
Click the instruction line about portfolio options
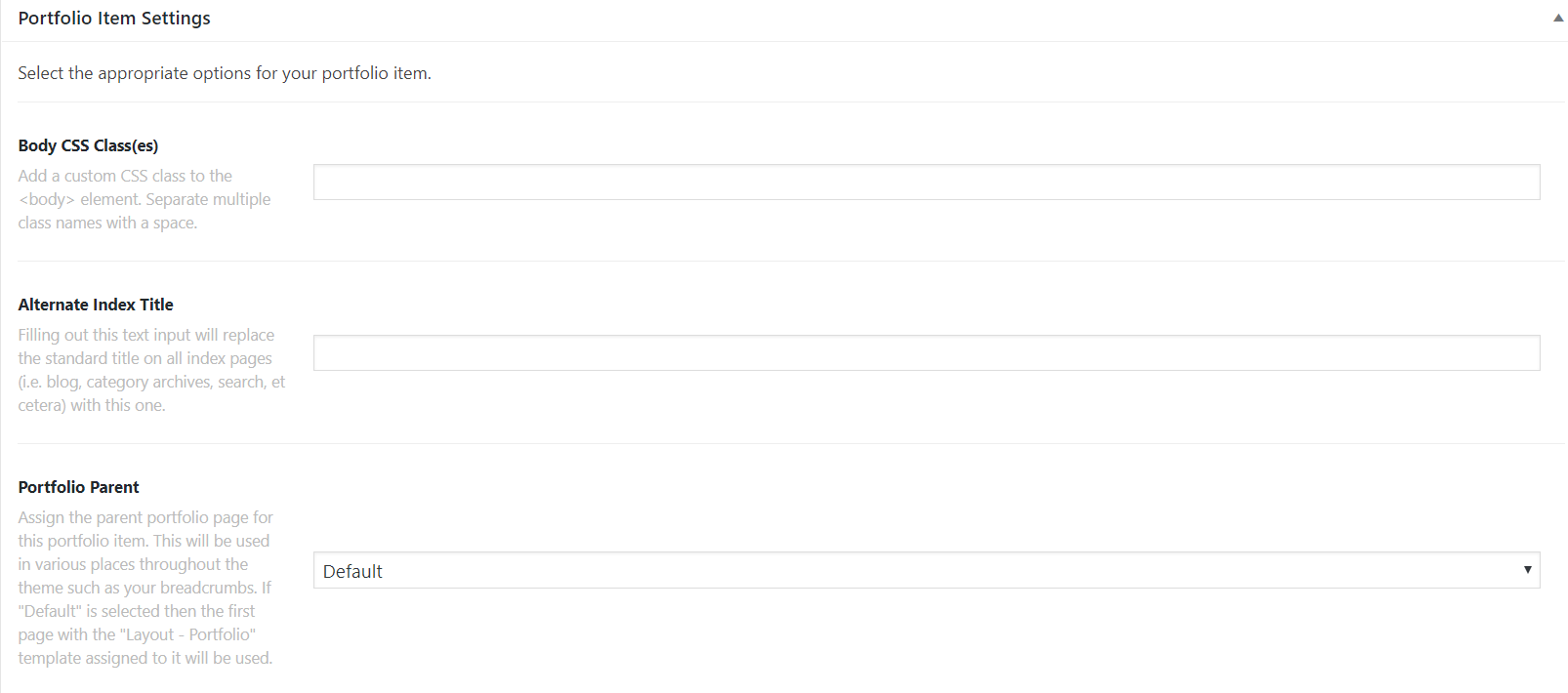(x=224, y=72)
